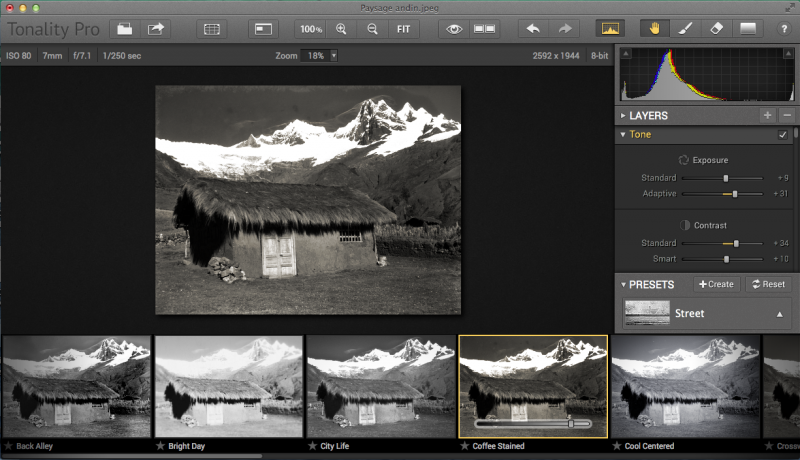Favorite the Cool Centered preset star
The height and width of the screenshot is (460, 800).
coord(616,446)
